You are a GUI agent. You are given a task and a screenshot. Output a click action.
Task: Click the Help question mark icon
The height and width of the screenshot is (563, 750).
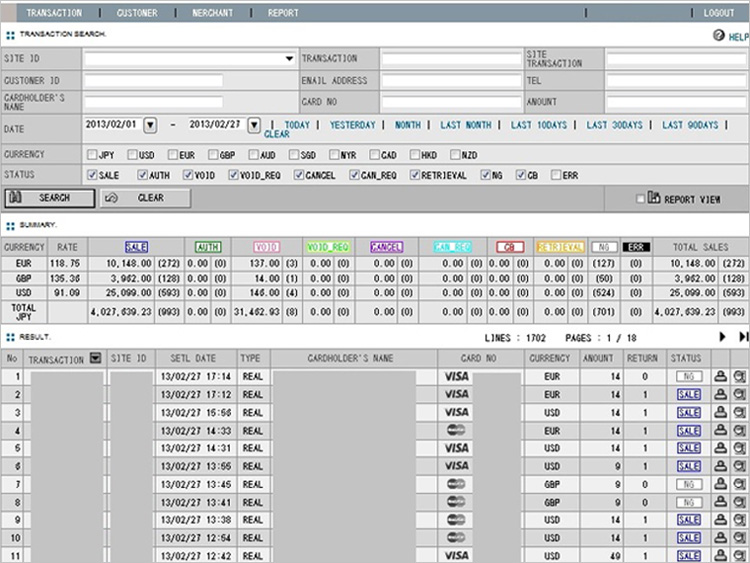[718, 35]
